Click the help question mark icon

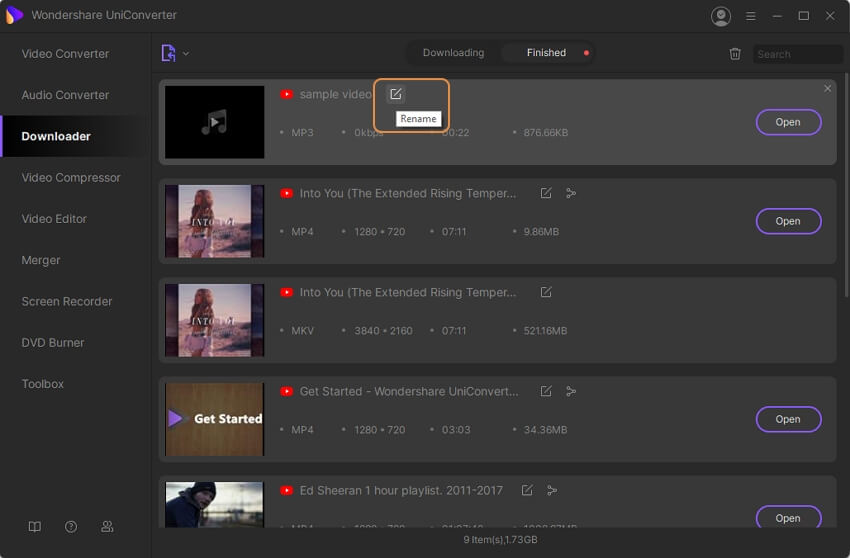point(71,526)
